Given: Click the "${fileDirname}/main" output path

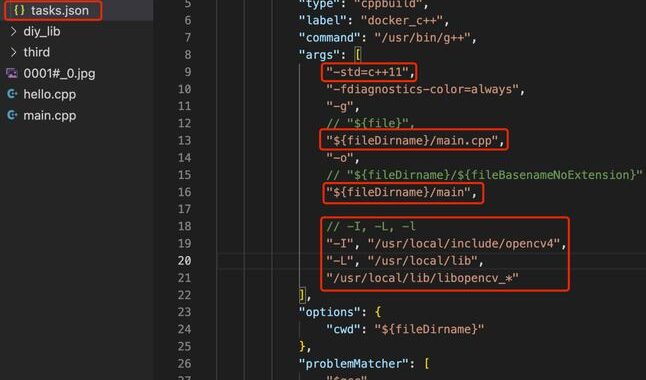Looking at the screenshot, I should 398,192.
